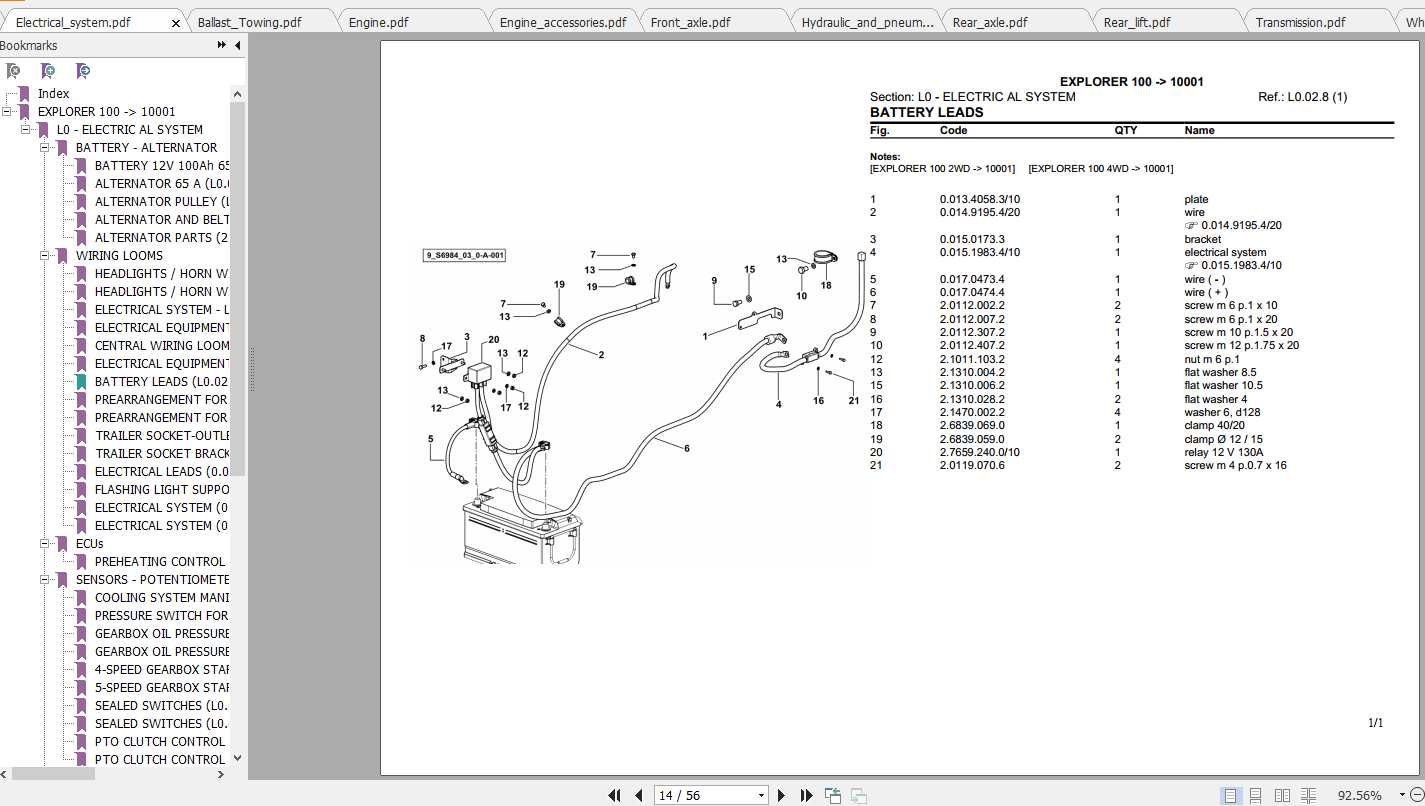Click the next view icon
The height and width of the screenshot is (806, 1425).
(x=858, y=796)
